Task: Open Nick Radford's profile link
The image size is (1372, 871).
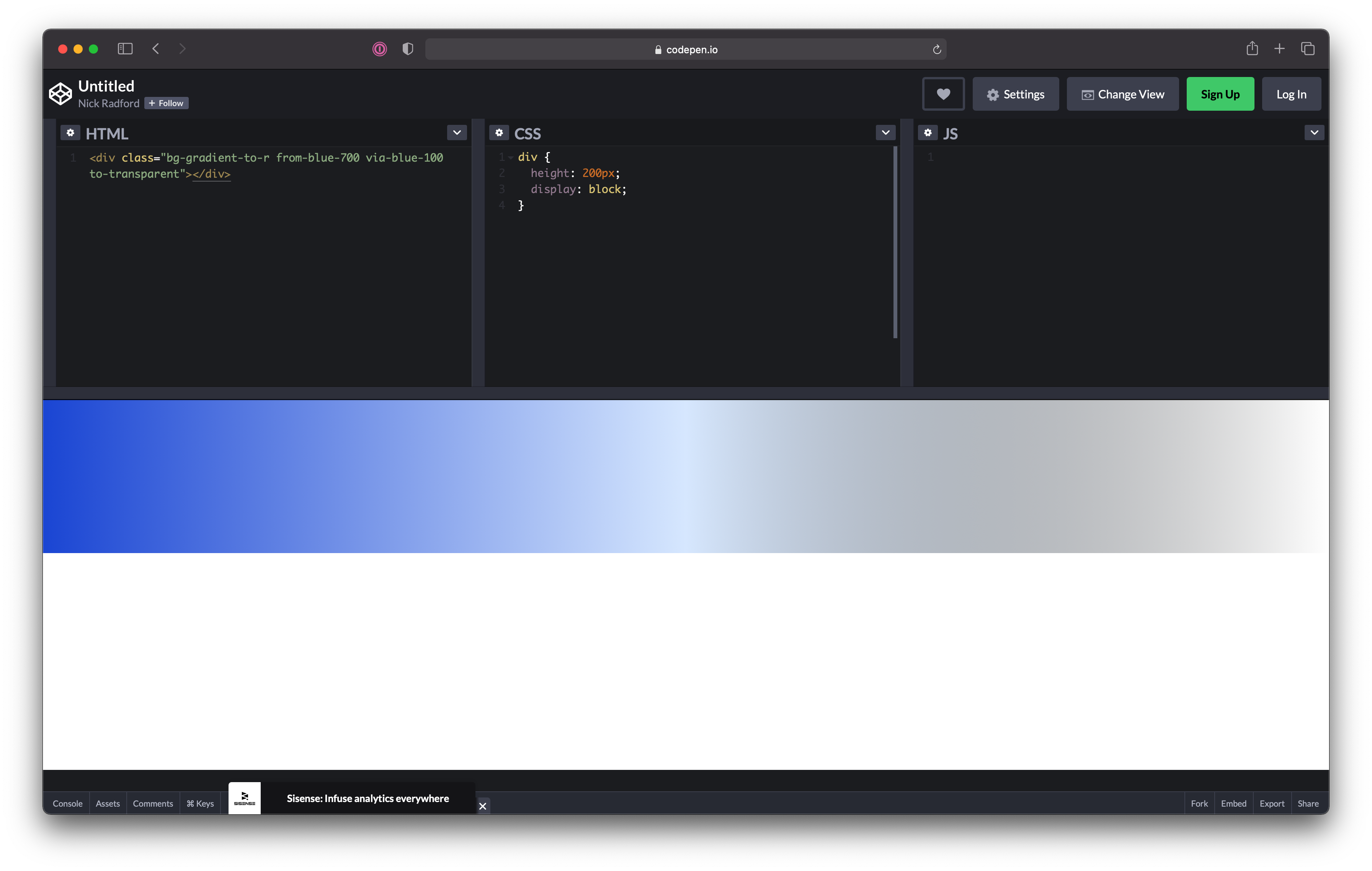Action: point(108,103)
